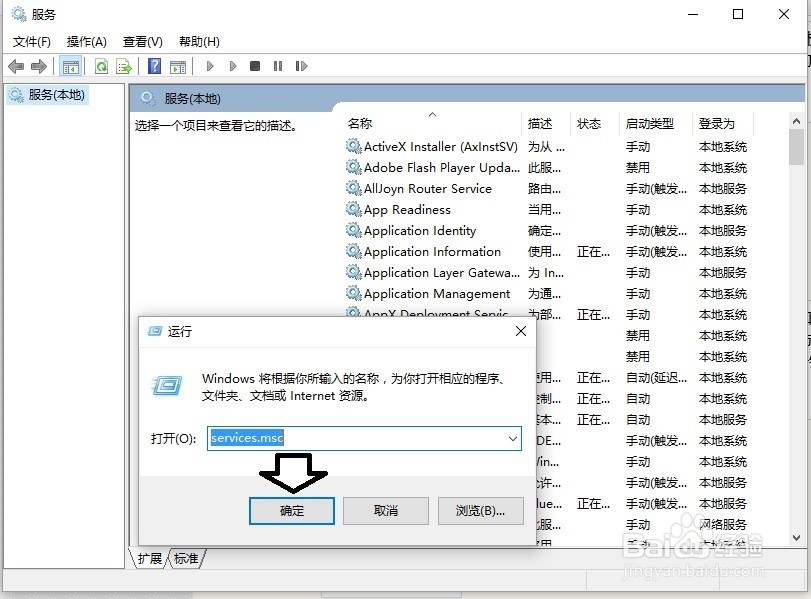This screenshot has width=811, height=599.
Task: Refresh the services list using the refresh icon
Action: [102, 66]
